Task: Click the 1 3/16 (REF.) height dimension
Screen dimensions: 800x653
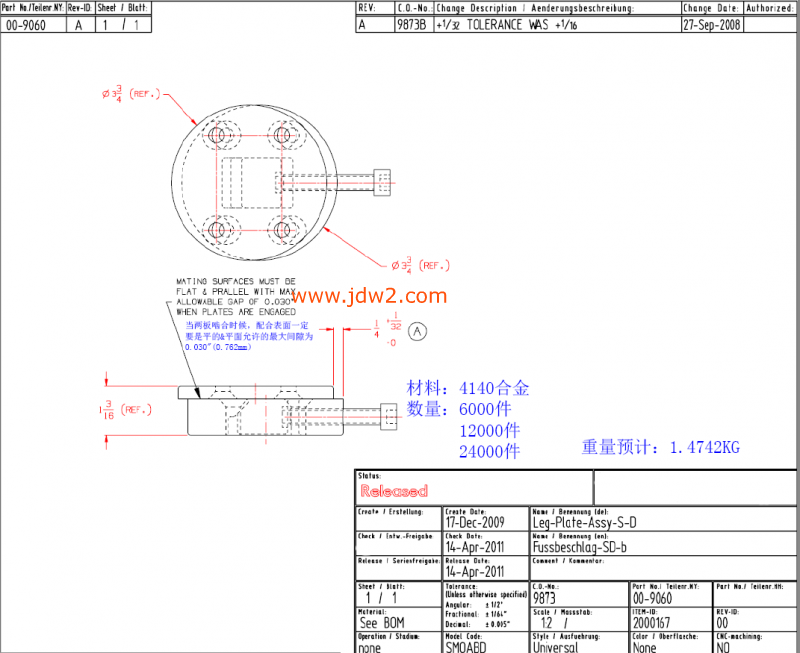Action: [x=126, y=410]
